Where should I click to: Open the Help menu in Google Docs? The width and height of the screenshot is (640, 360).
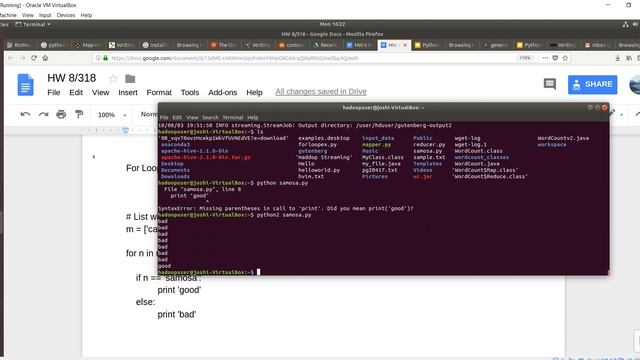point(254,93)
